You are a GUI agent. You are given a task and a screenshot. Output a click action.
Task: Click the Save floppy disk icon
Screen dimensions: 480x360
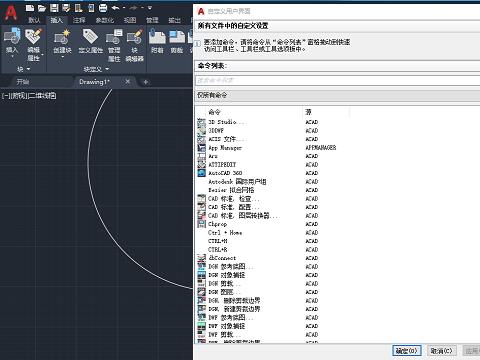pyautogui.click(x=54, y=8)
